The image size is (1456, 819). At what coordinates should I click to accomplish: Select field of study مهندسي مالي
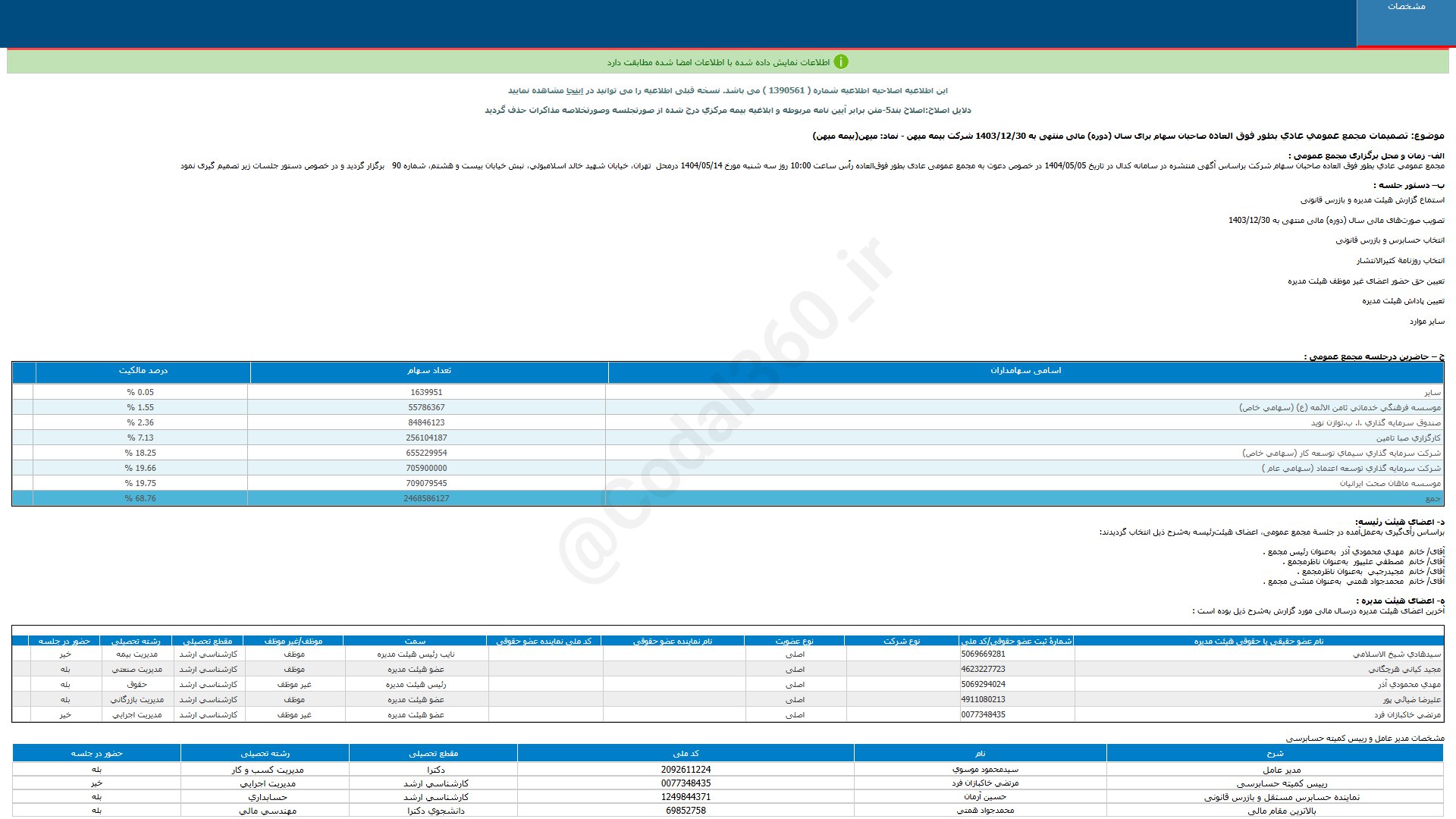pyautogui.click(x=268, y=811)
